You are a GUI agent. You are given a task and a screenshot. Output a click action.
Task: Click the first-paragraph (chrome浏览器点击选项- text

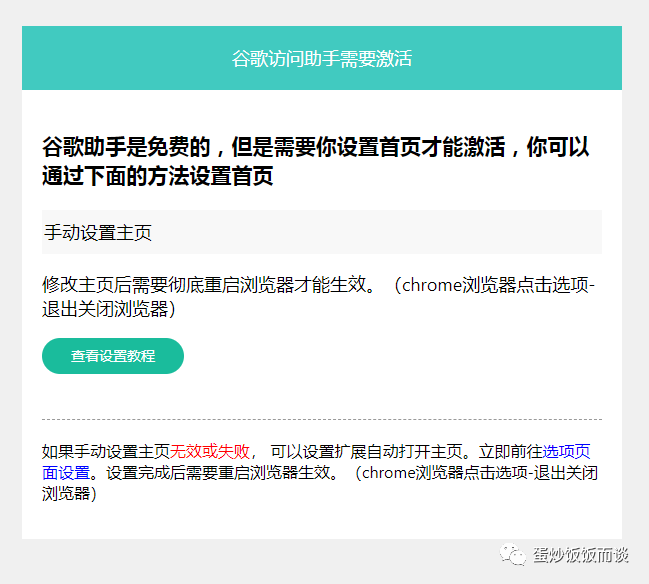(494, 285)
